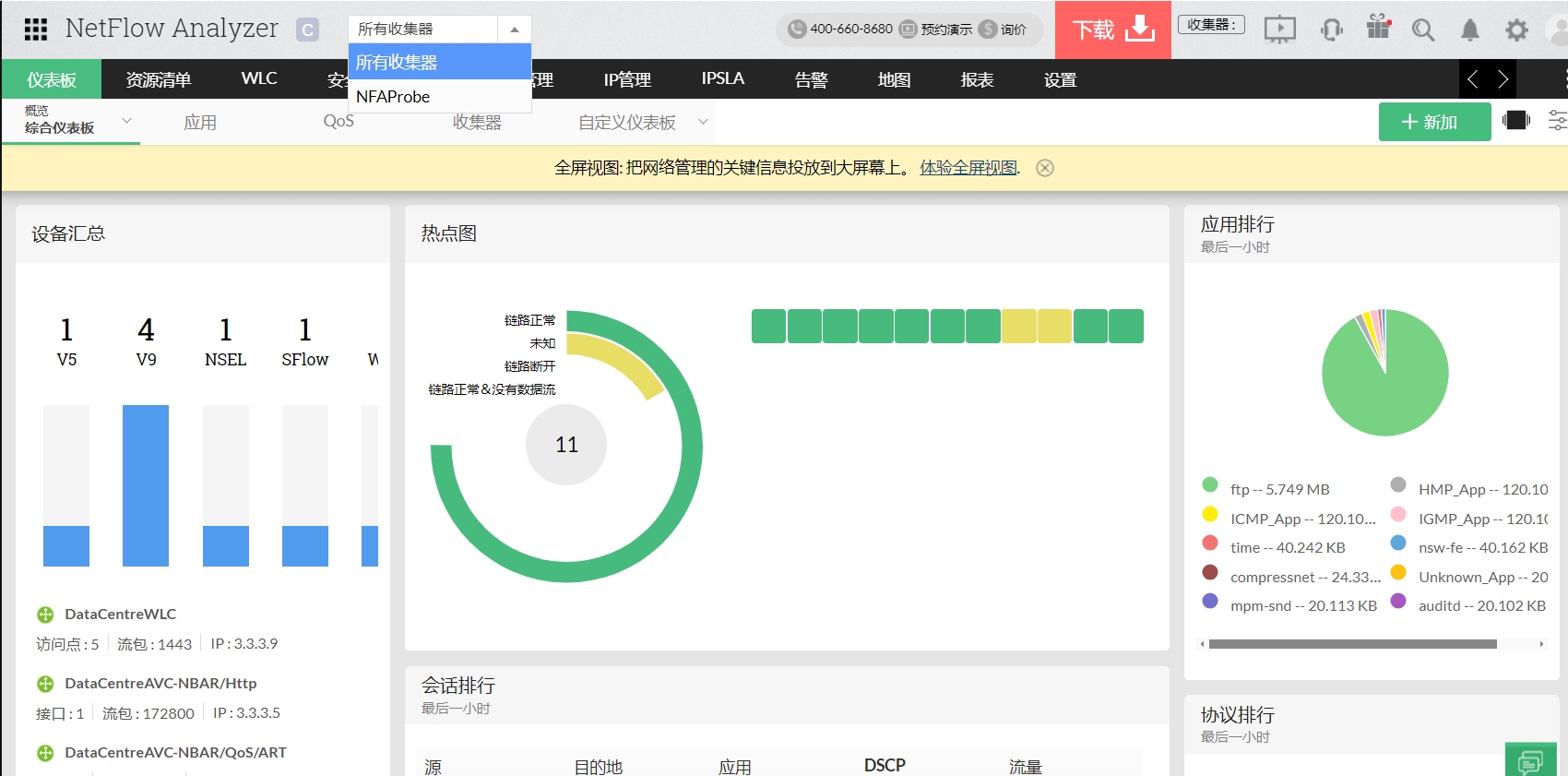Viewport: 1568px width, 776px height.
Task: Expand DataCentreAVC-NBAR/QoS/ART plus icon
Action: click(45, 753)
